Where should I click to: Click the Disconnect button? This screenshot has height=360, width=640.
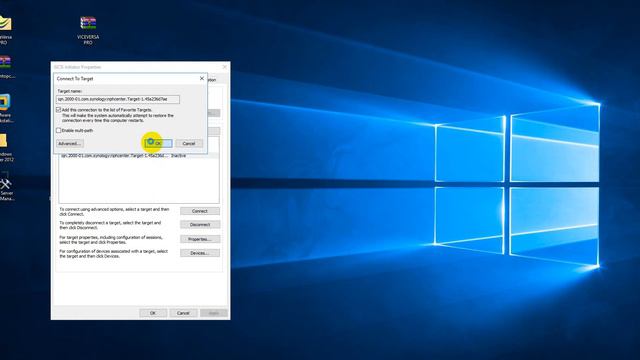click(x=200, y=225)
